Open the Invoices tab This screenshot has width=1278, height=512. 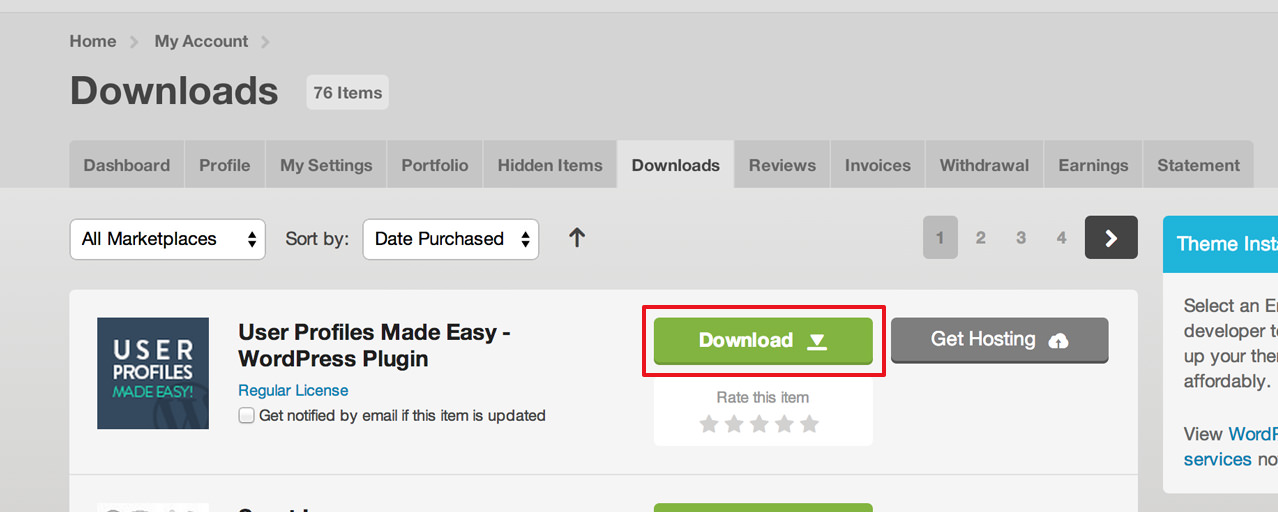point(878,165)
